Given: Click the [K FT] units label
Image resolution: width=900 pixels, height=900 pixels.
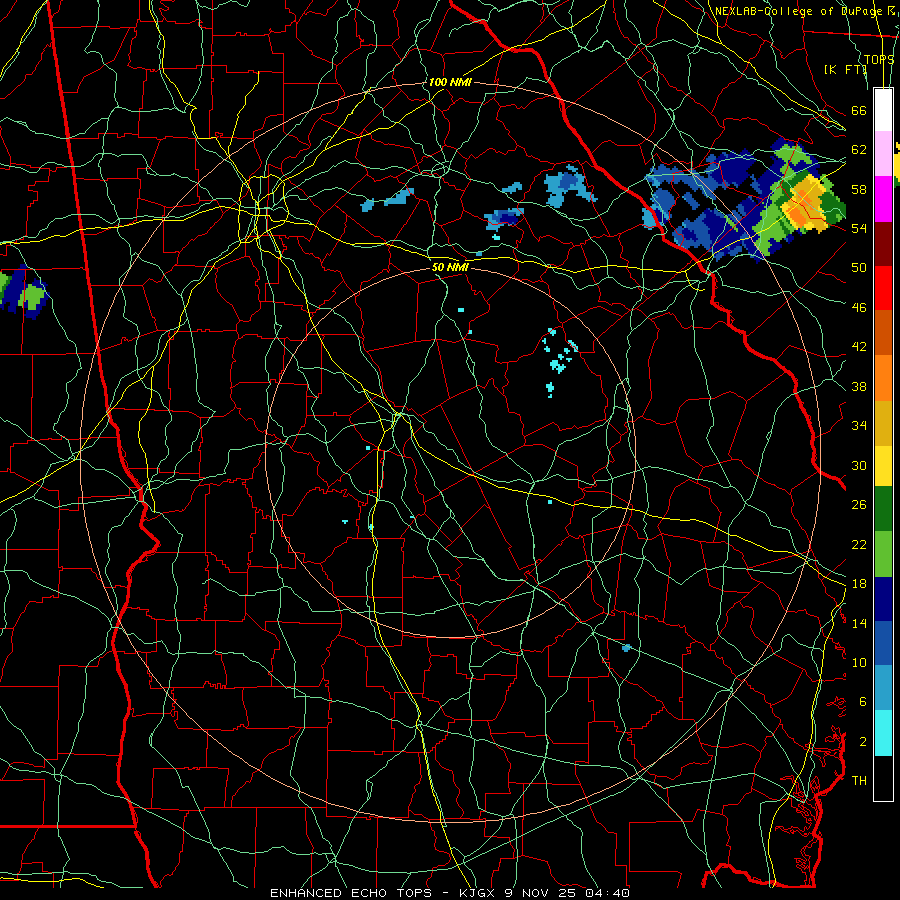Looking at the screenshot, I should 845,69.
